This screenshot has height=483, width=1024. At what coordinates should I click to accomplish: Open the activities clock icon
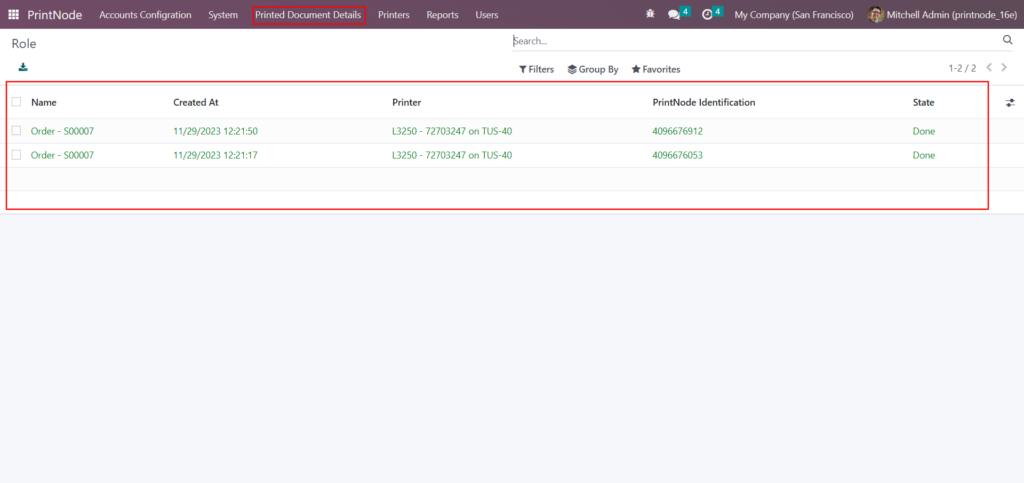707,14
